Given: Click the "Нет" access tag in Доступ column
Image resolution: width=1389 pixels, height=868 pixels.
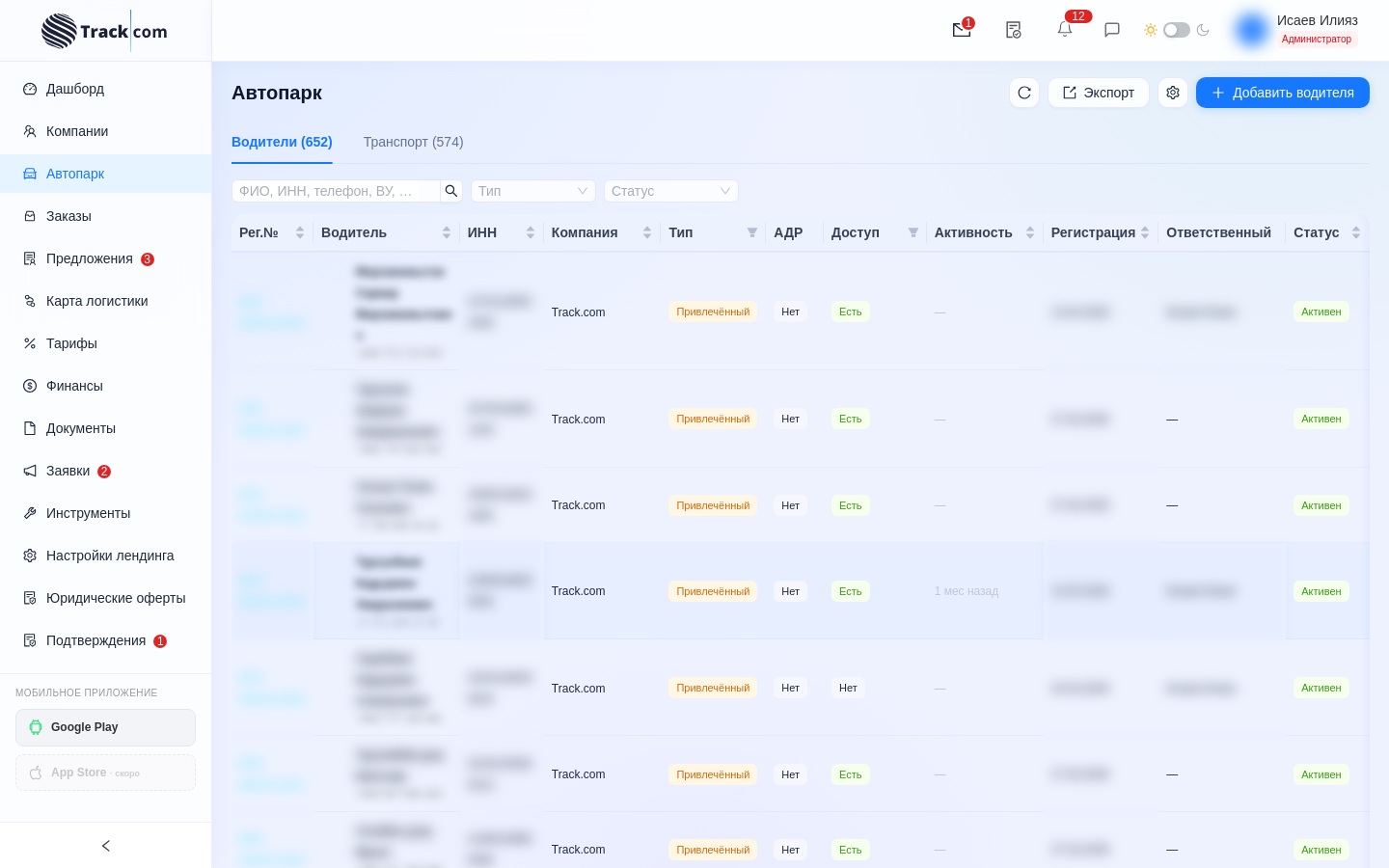Looking at the screenshot, I should pos(848,688).
